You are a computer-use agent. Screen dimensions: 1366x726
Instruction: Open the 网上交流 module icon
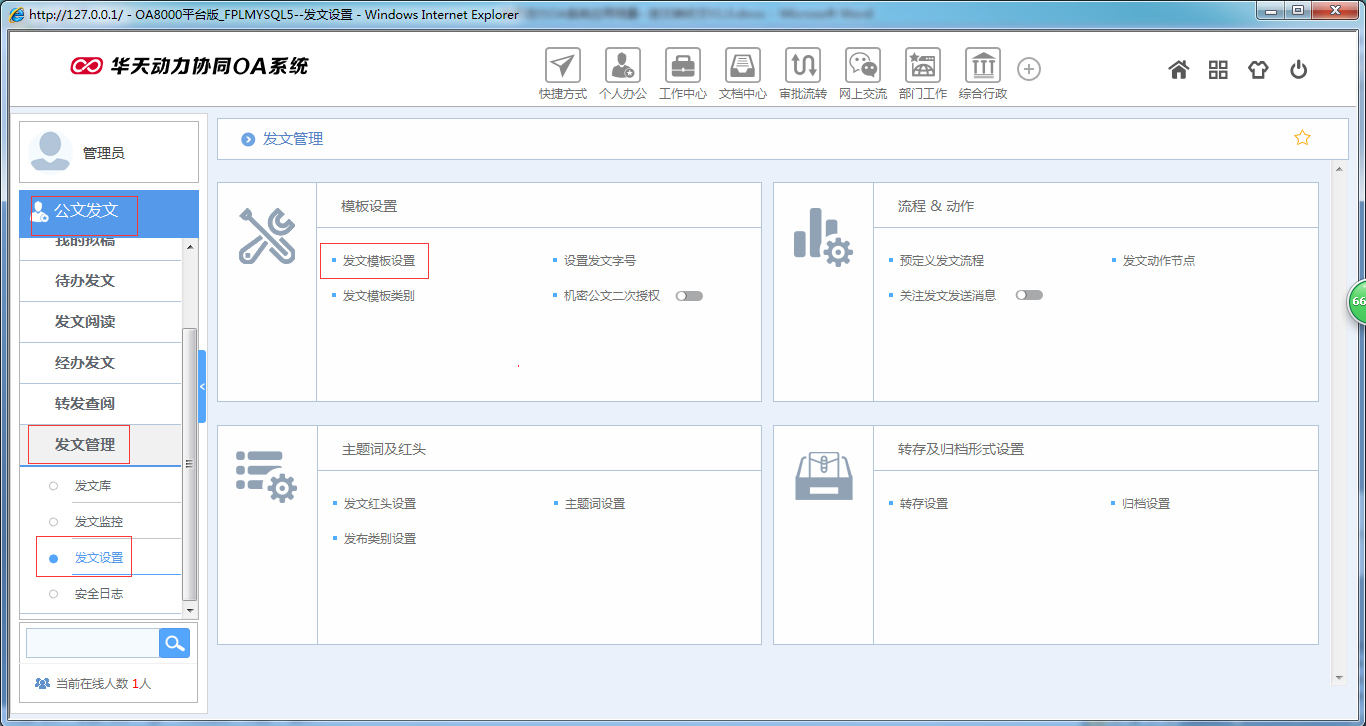point(862,68)
